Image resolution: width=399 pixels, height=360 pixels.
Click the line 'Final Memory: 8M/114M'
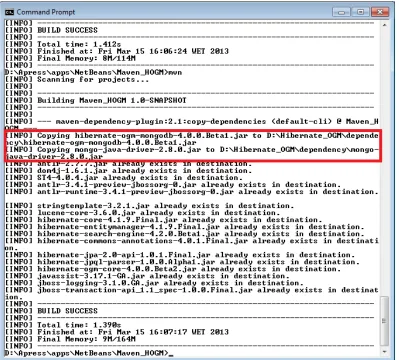pyautogui.click(x=70, y=58)
